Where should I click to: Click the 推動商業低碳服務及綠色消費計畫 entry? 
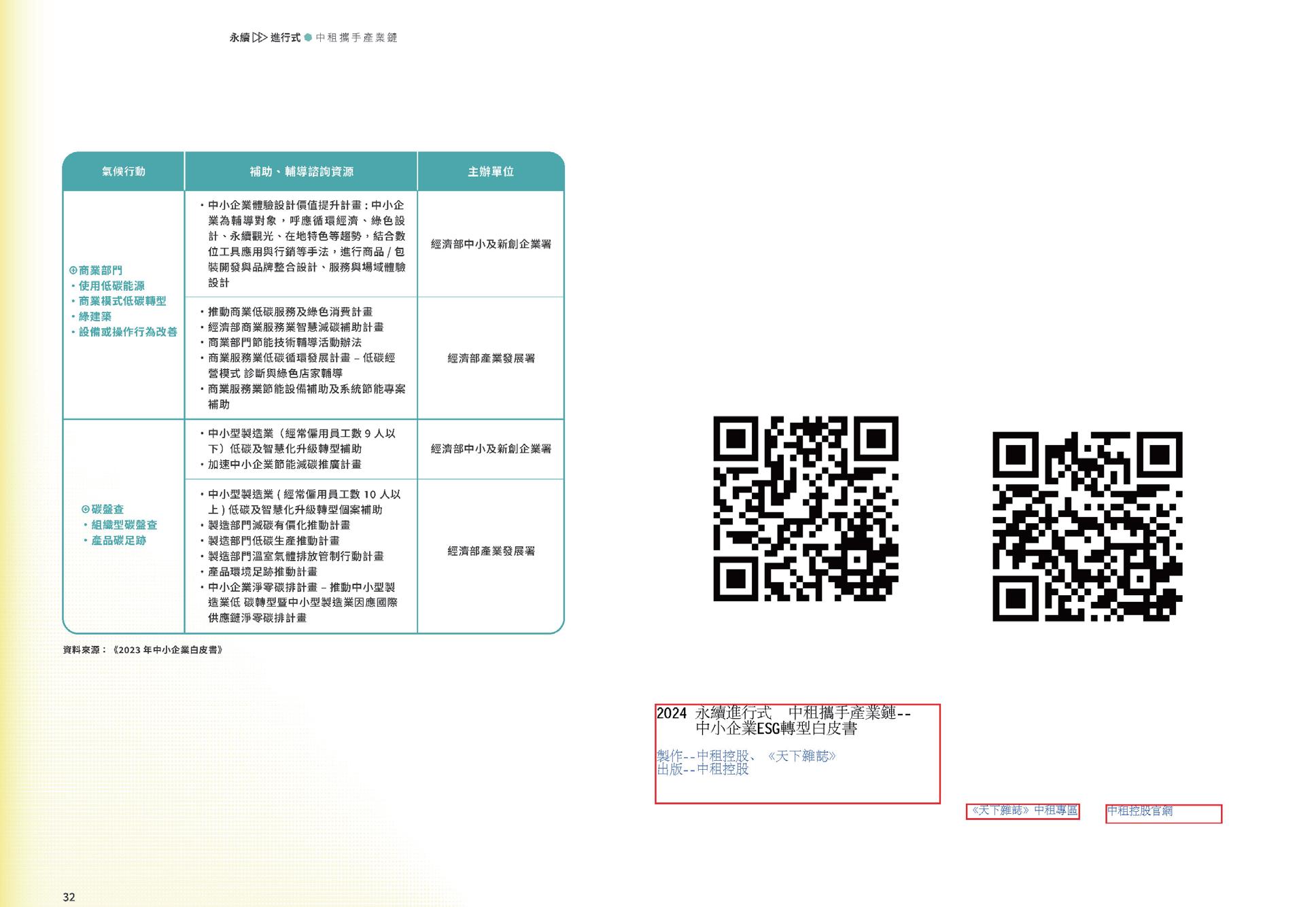[x=290, y=312]
